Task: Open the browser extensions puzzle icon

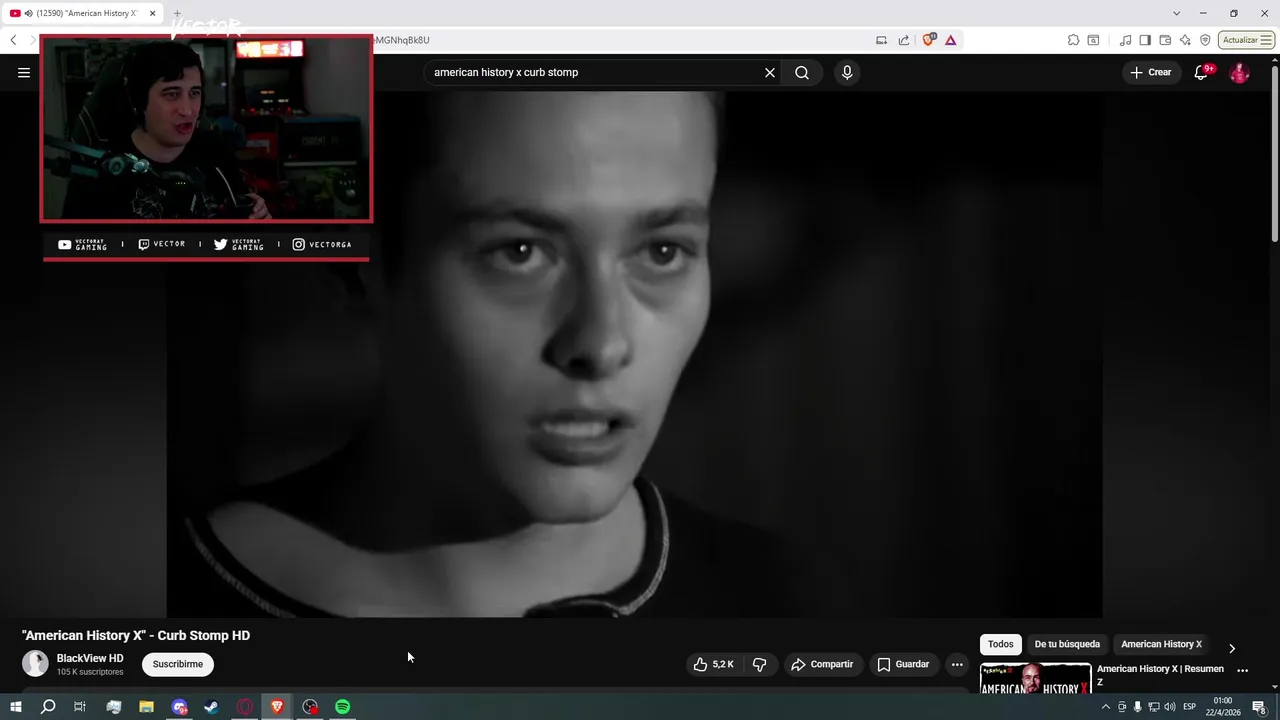Action: click(1073, 40)
